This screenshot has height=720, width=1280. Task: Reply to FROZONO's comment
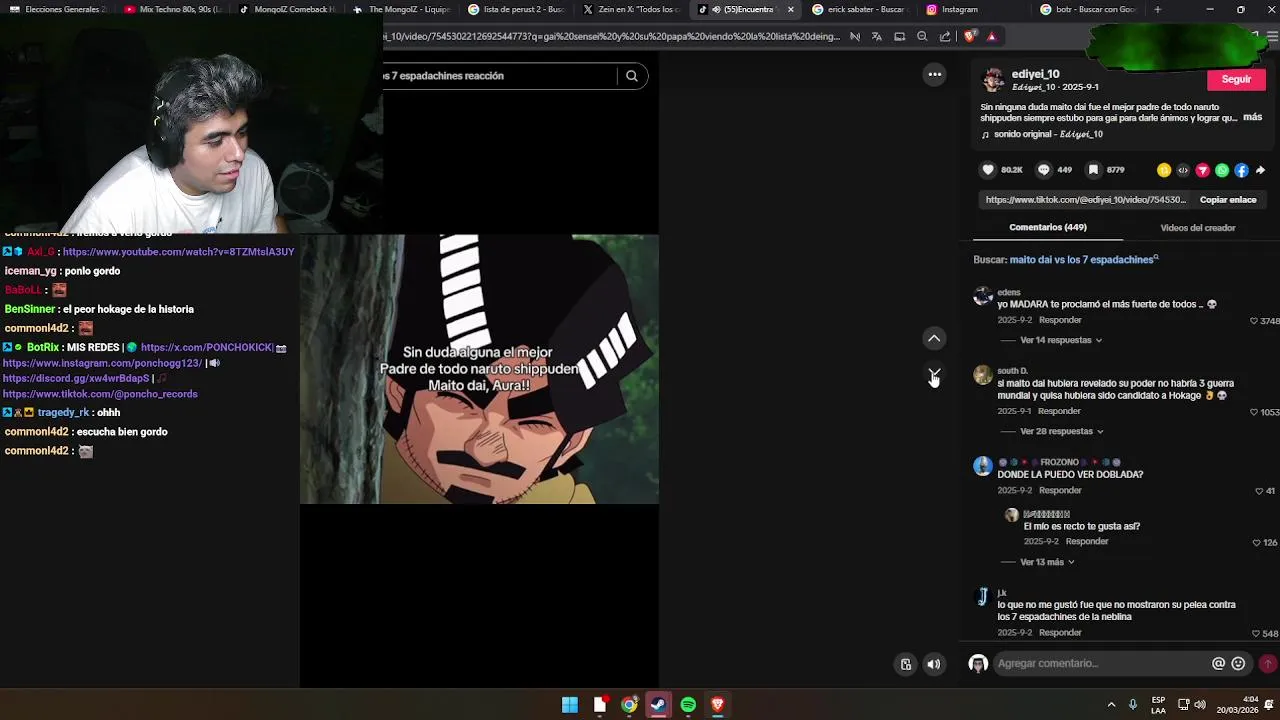tap(1060, 490)
